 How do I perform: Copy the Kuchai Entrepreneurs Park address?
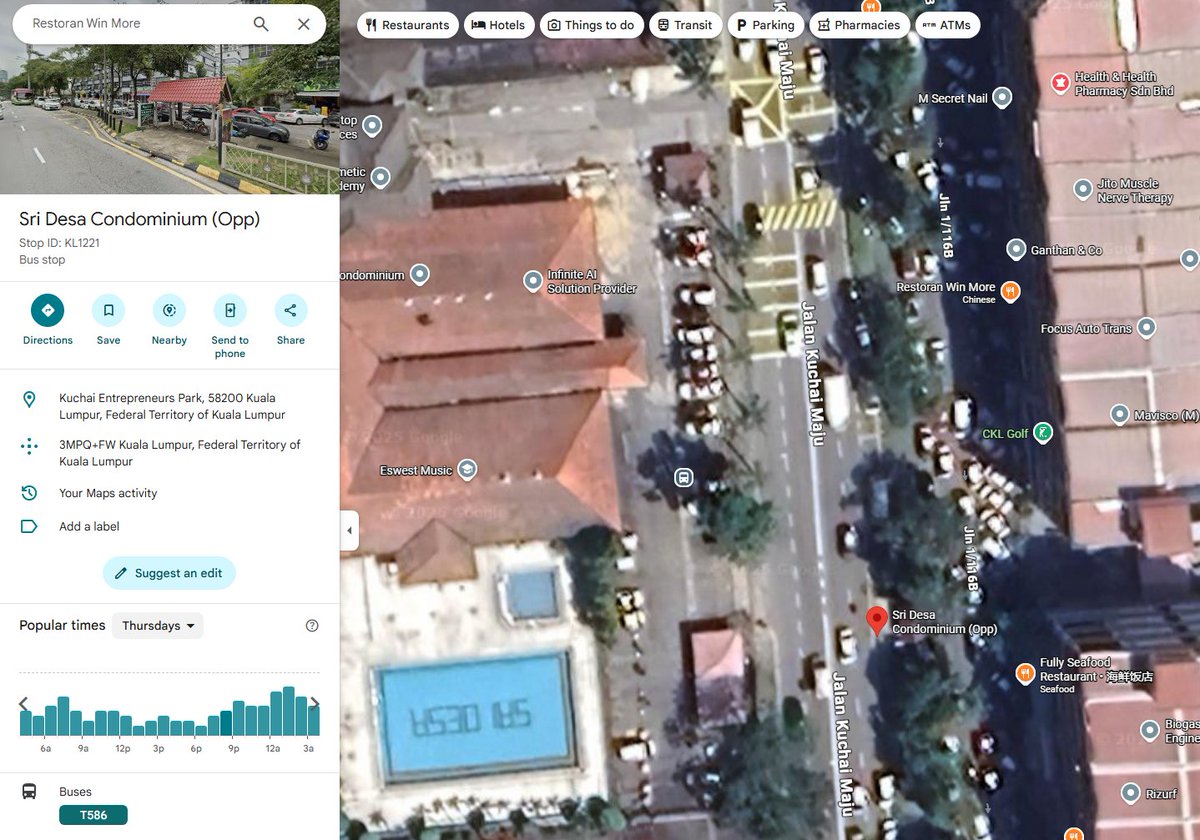tap(170, 406)
